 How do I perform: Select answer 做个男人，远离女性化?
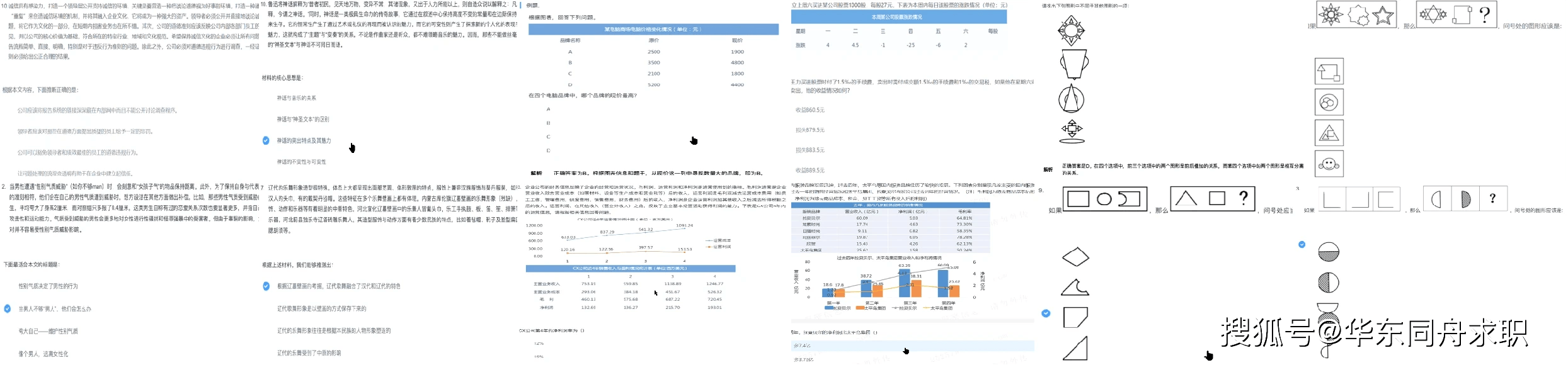(43, 354)
